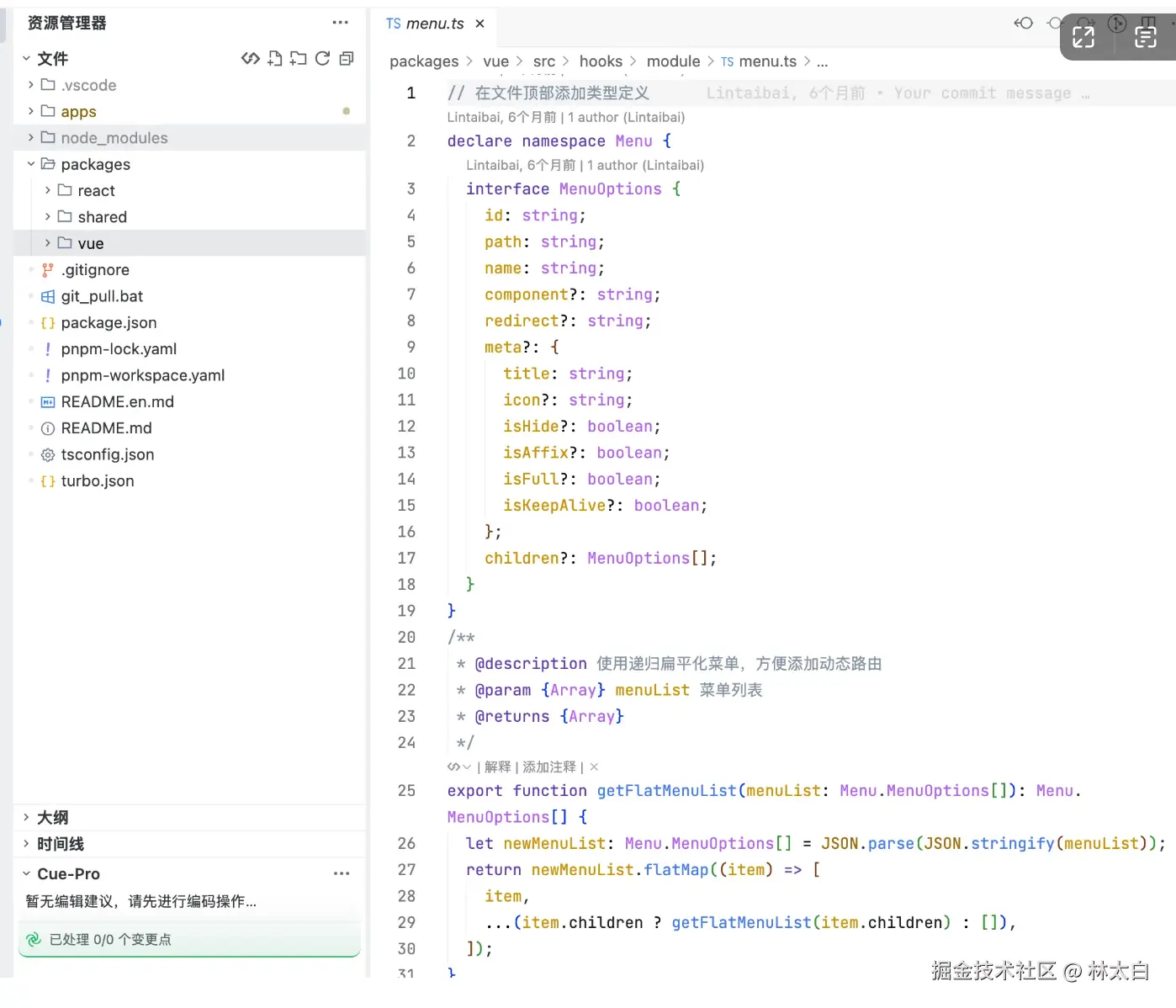Collapse the 文件 section
Viewport: 1176px width, 1008px height.
26,58
